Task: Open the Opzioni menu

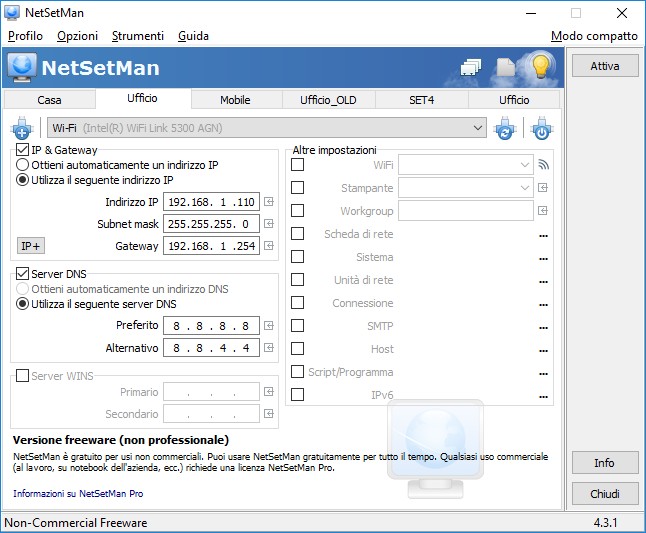Action: tap(77, 36)
